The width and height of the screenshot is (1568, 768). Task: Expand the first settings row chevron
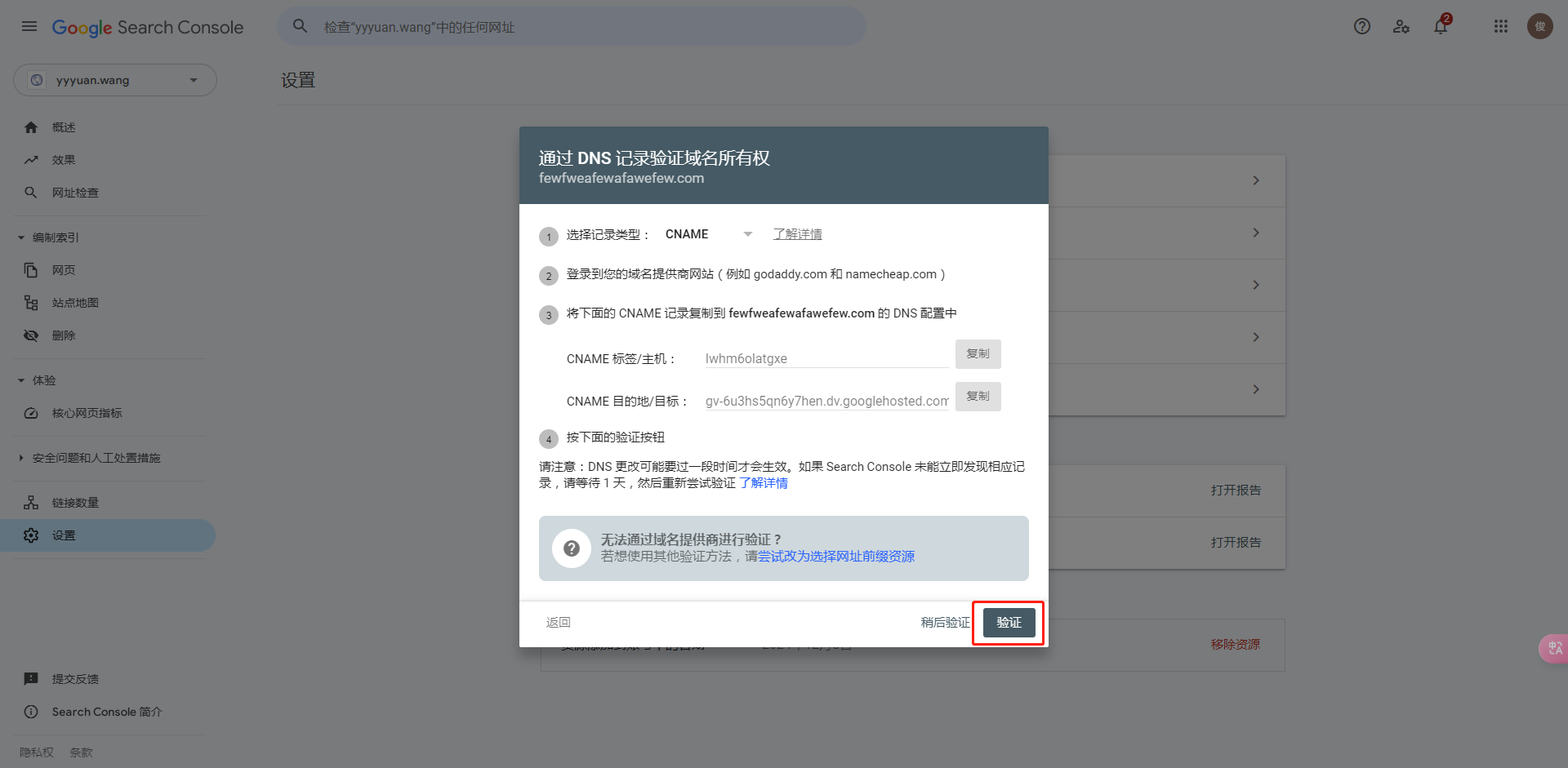tap(1256, 180)
